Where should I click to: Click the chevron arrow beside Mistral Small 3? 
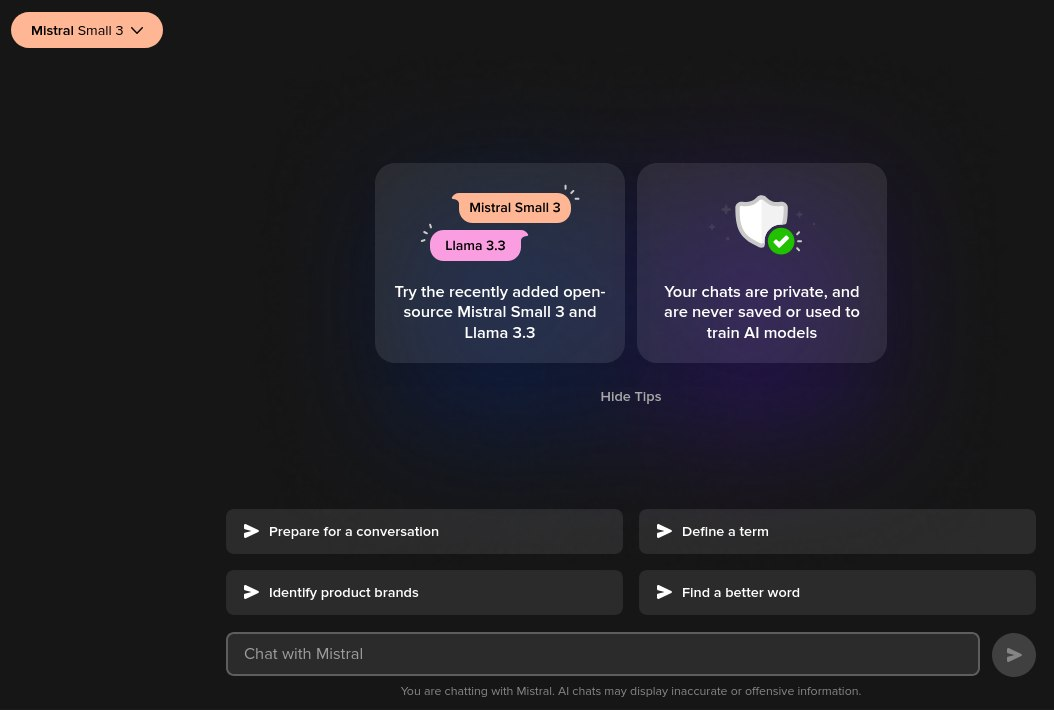(x=137, y=30)
